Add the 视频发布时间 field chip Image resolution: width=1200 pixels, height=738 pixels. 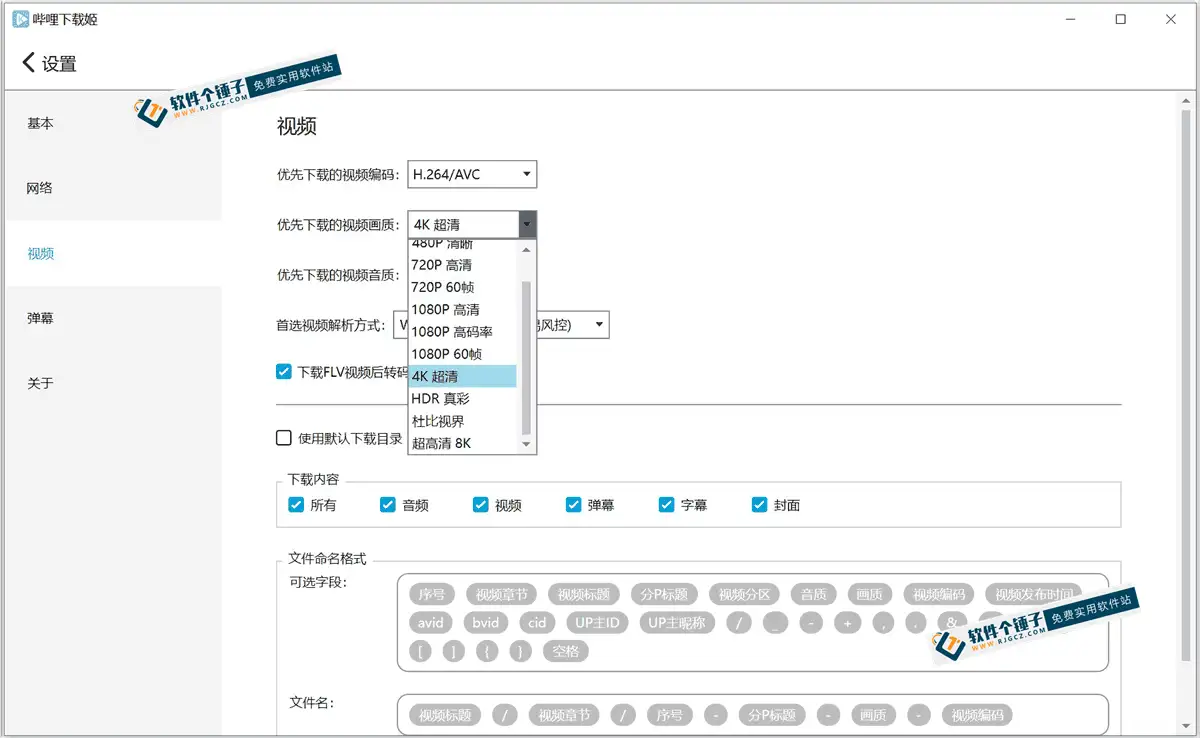[x=1035, y=594]
